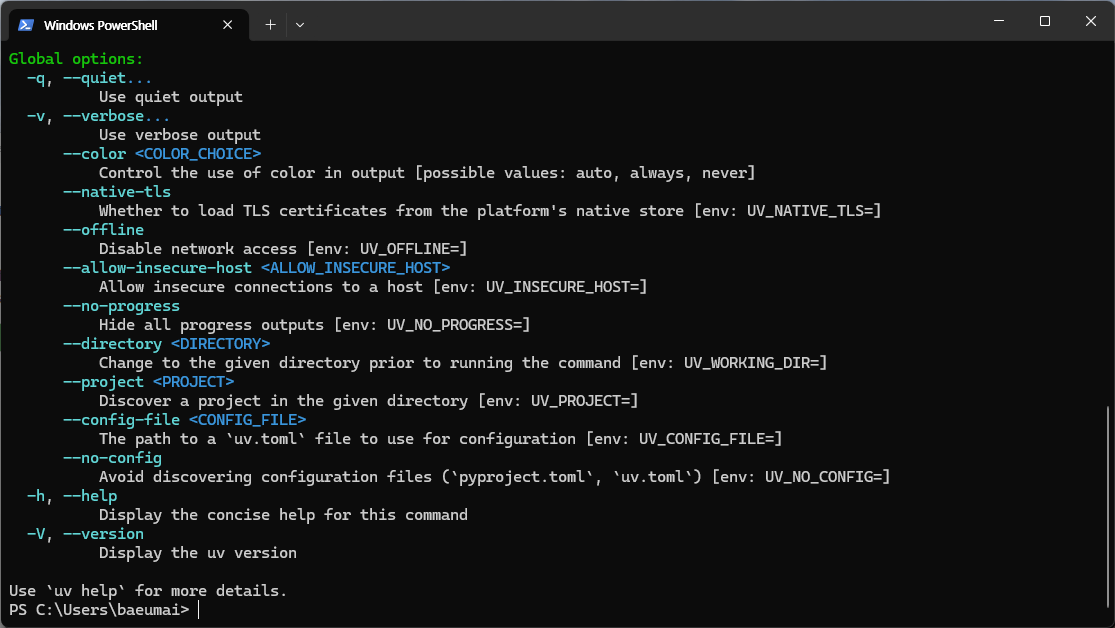Minimize the terminal window
Image resolution: width=1115 pixels, height=628 pixels.
tap(999, 21)
